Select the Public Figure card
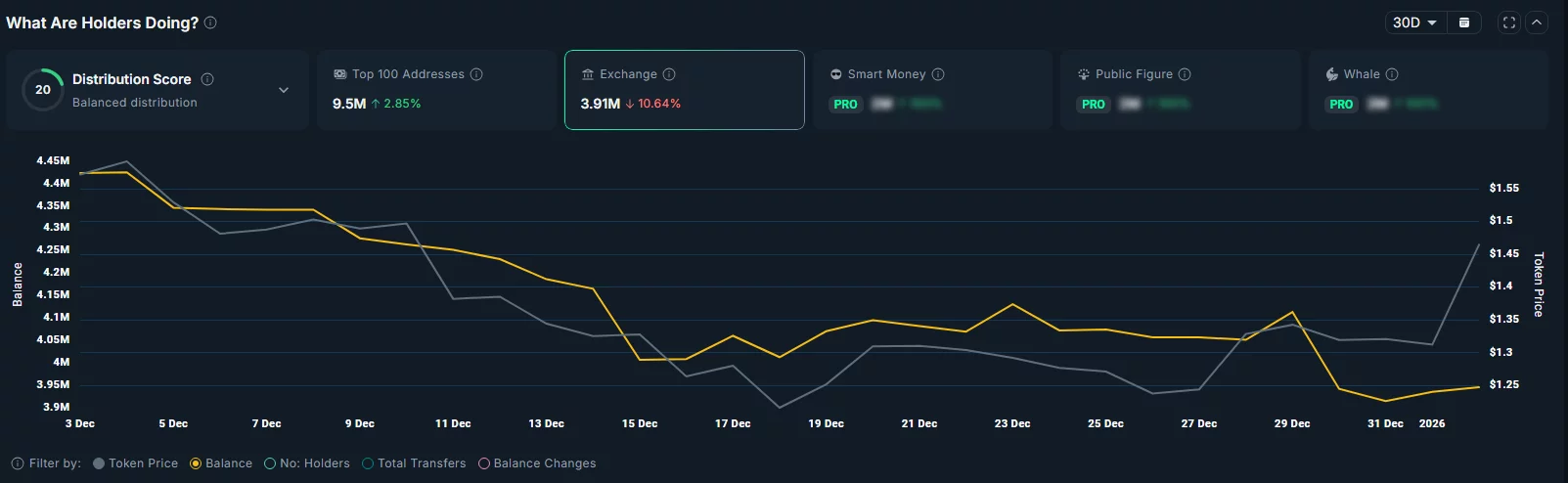The image size is (1568, 483). 1180,90
